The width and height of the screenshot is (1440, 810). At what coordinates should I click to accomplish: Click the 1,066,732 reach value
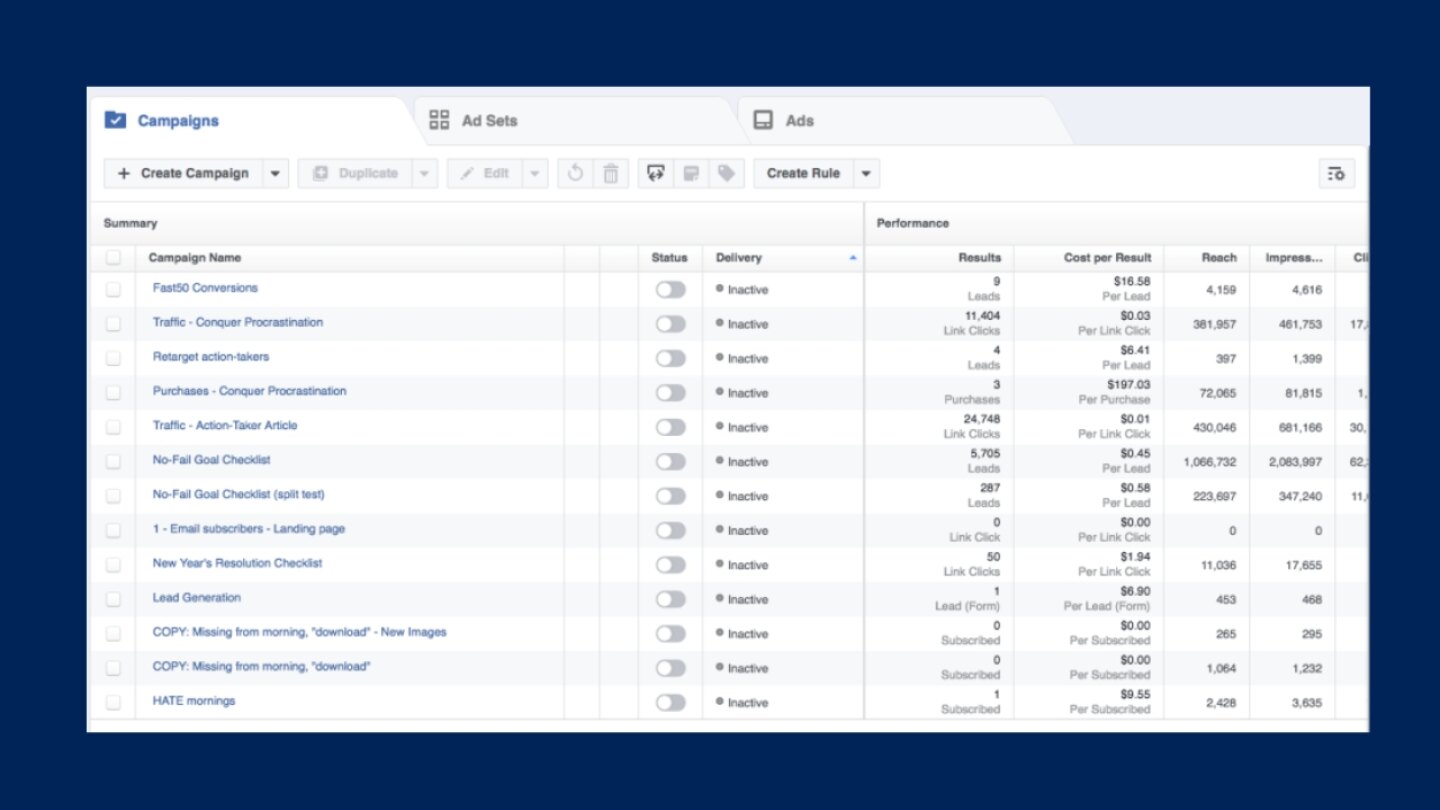(1210, 462)
